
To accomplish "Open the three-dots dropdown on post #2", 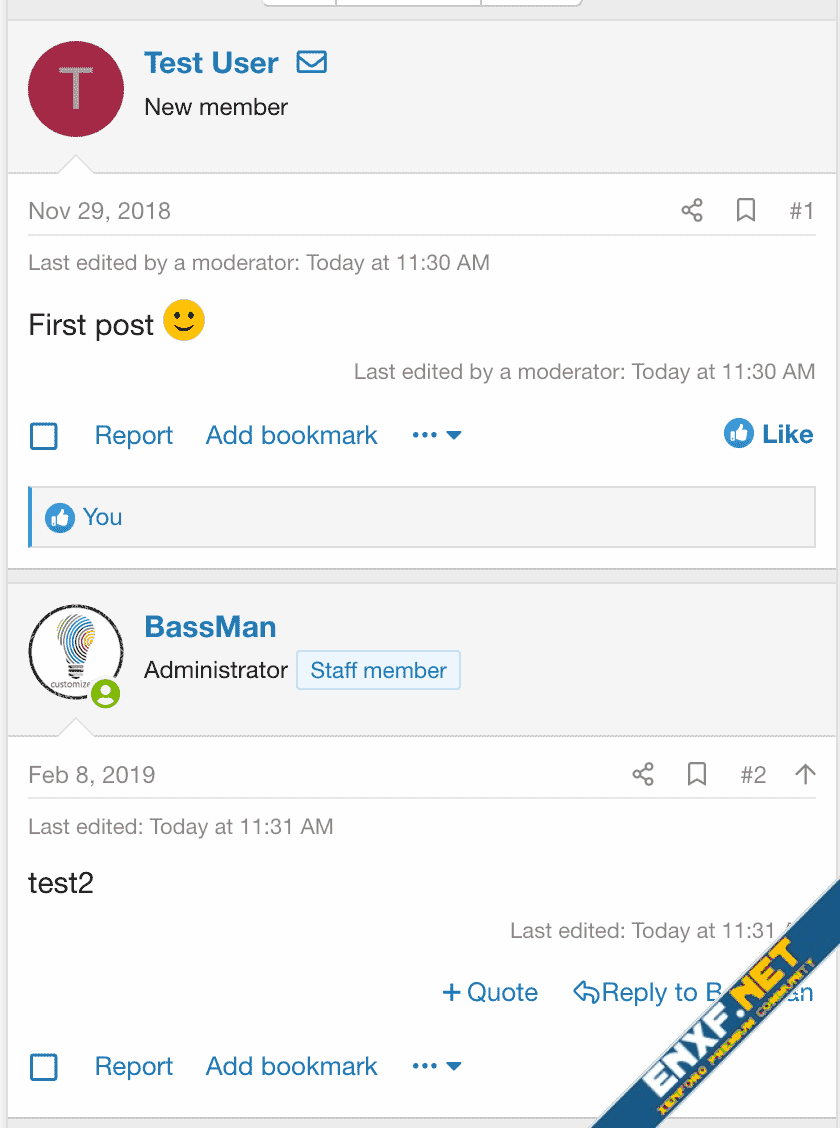I will coord(437,1066).
